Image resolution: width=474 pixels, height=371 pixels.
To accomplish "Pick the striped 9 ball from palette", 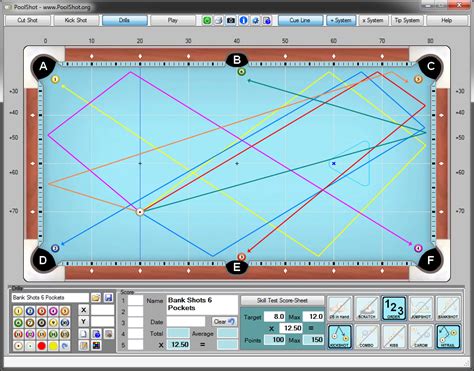I will click(53, 323).
